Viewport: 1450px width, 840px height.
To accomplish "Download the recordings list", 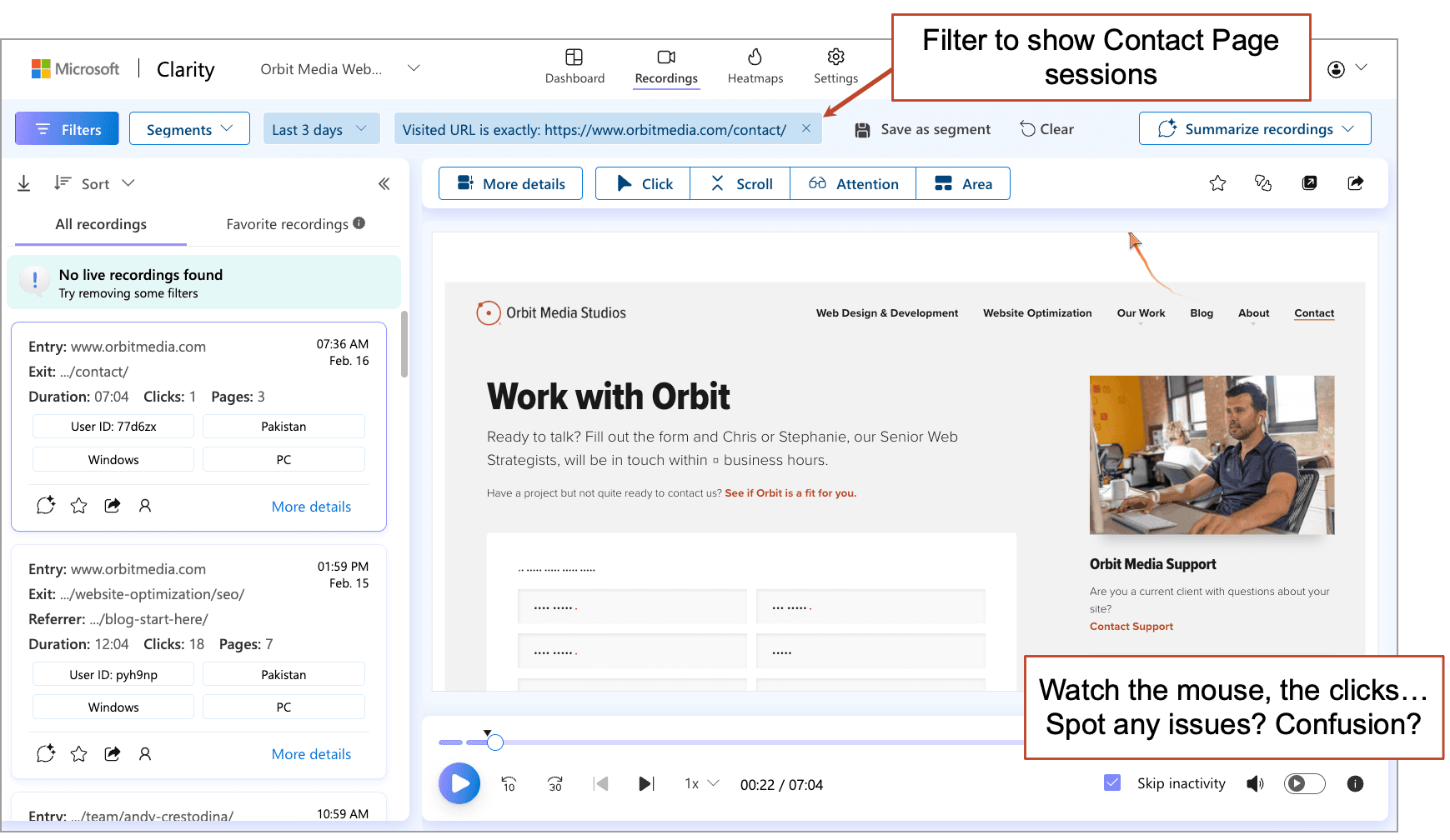I will 24,182.
